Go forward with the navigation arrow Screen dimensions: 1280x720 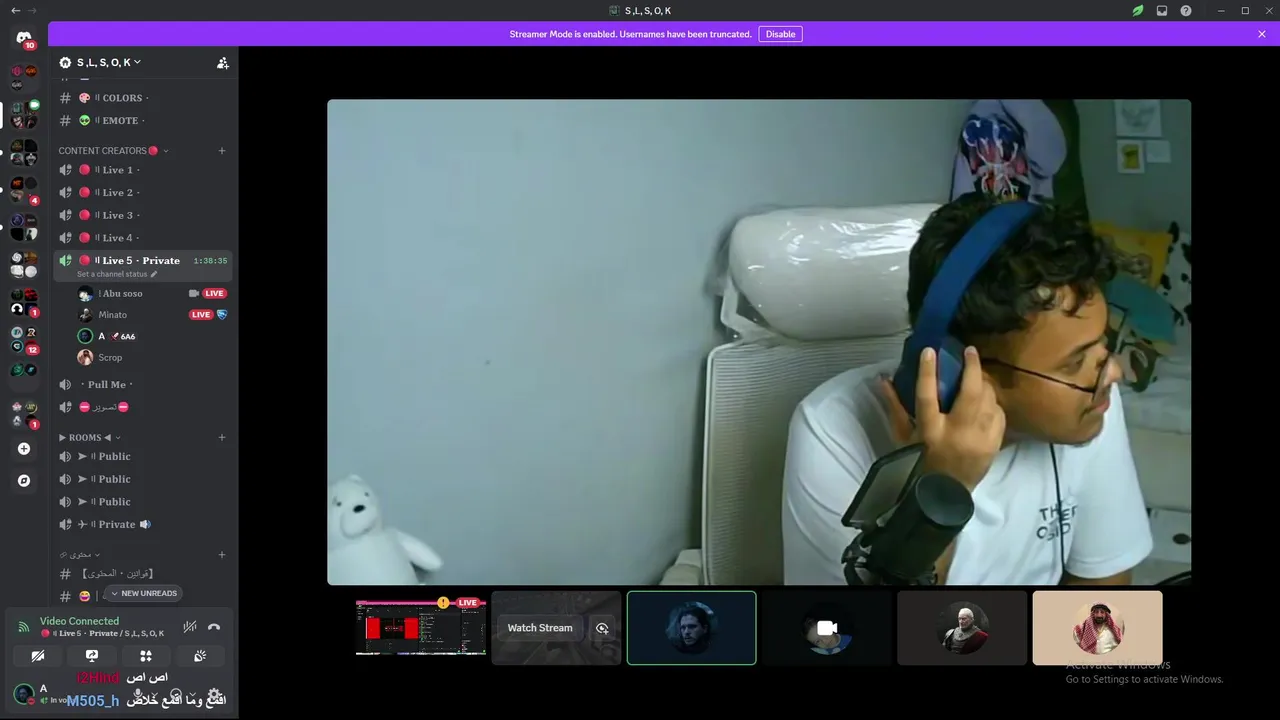[x=33, y=10]
